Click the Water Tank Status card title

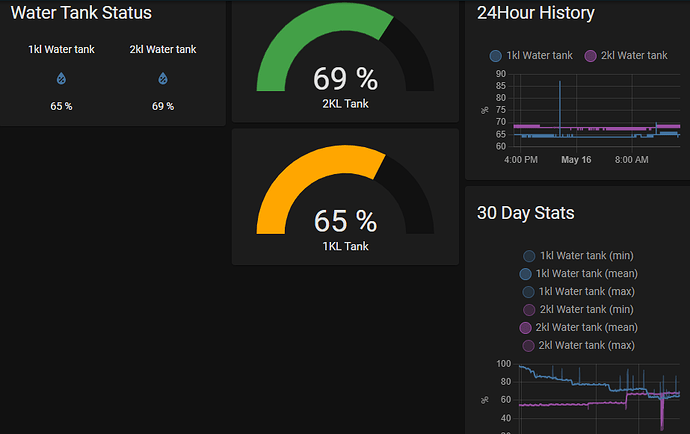pos(81,13)
